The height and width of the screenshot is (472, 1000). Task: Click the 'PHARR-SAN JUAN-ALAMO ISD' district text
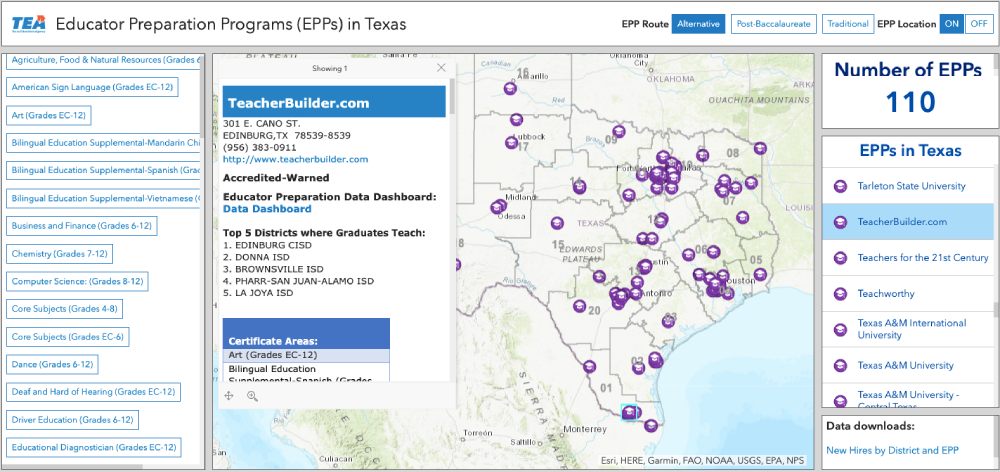pyautogui.click(x=304, y=281)
